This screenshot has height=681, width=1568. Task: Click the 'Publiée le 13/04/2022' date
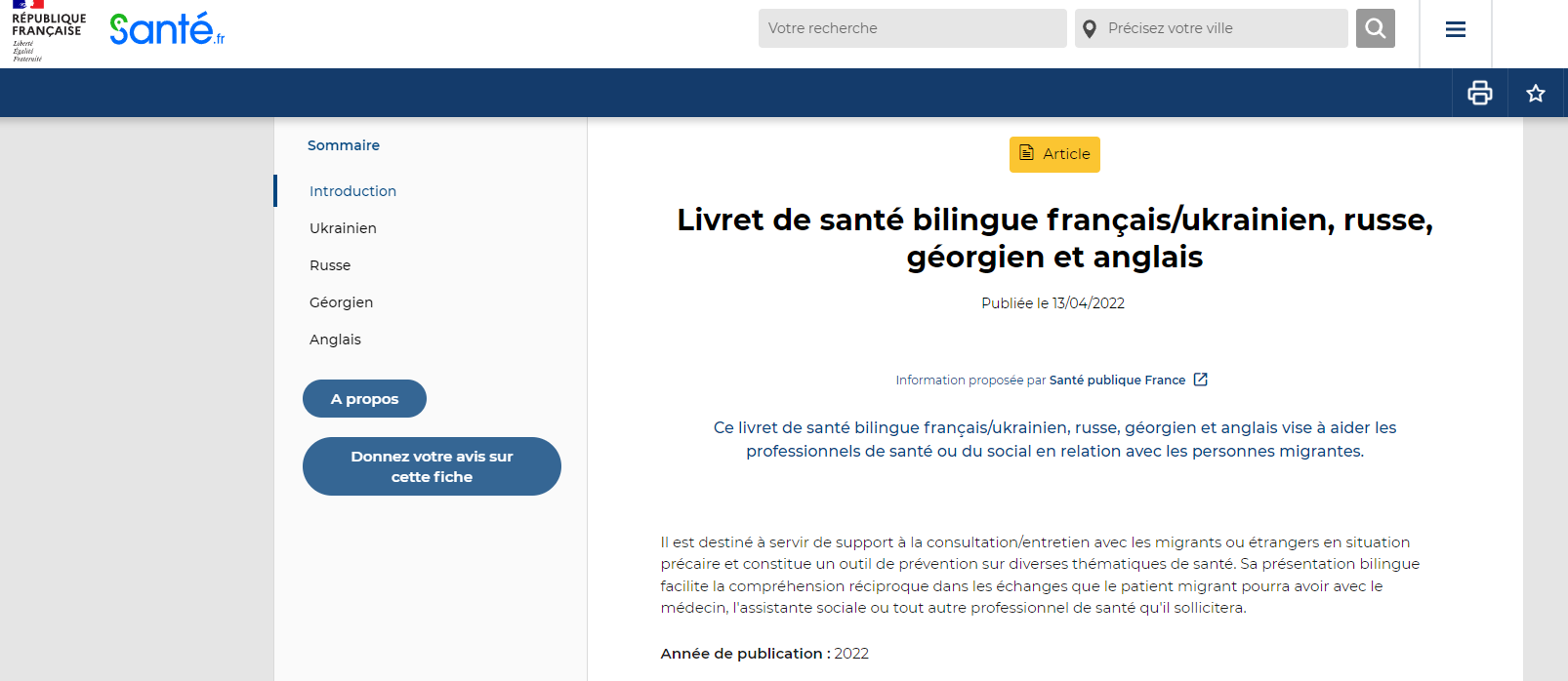point(1052,303)
